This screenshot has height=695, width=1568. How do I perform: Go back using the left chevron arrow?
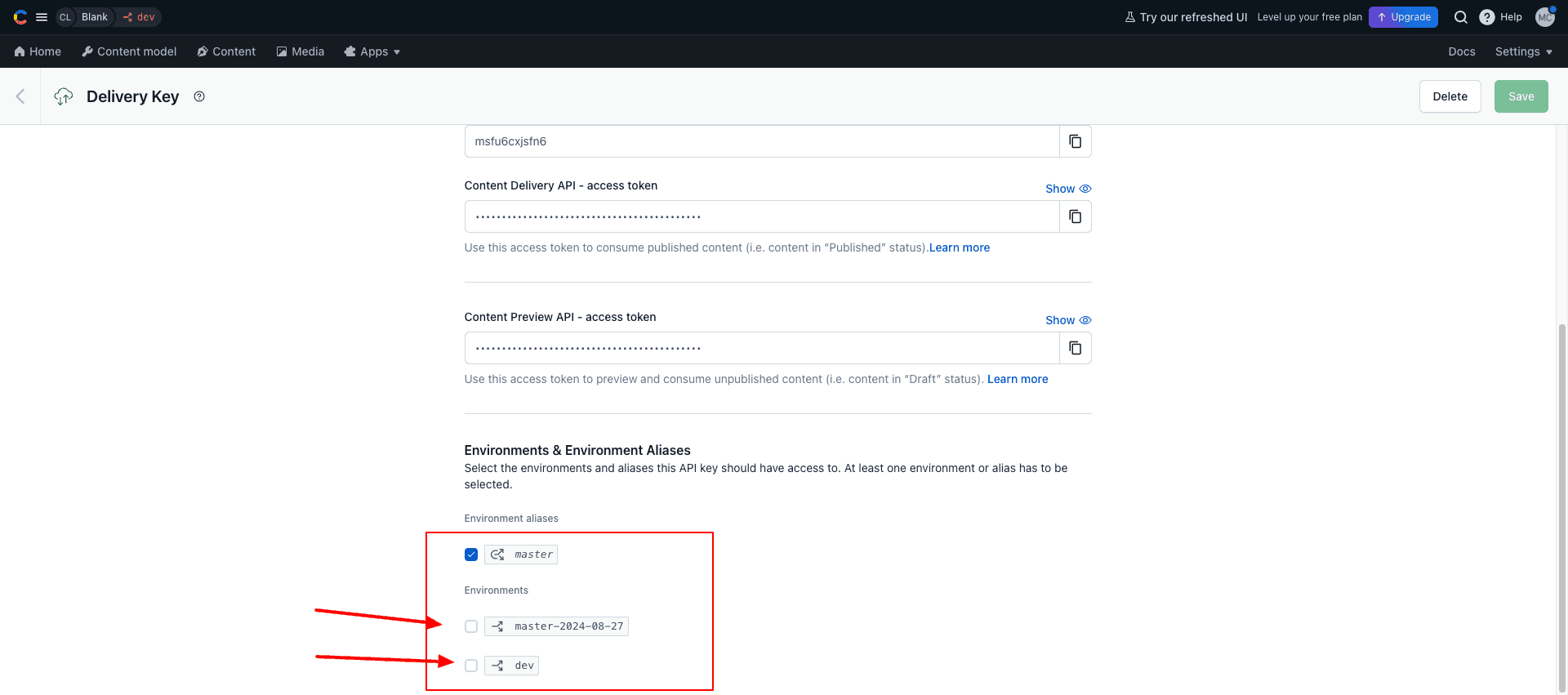[20, 96]
